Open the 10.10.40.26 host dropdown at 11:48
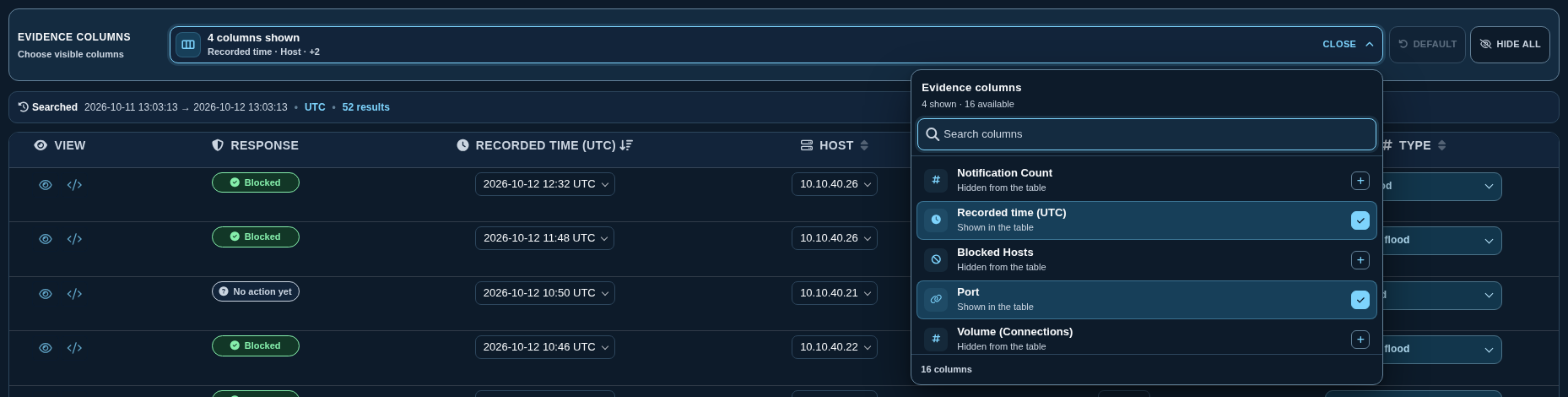Image resolution: width=1568 pixels, height=397 pixels. (x=835, y=238)
